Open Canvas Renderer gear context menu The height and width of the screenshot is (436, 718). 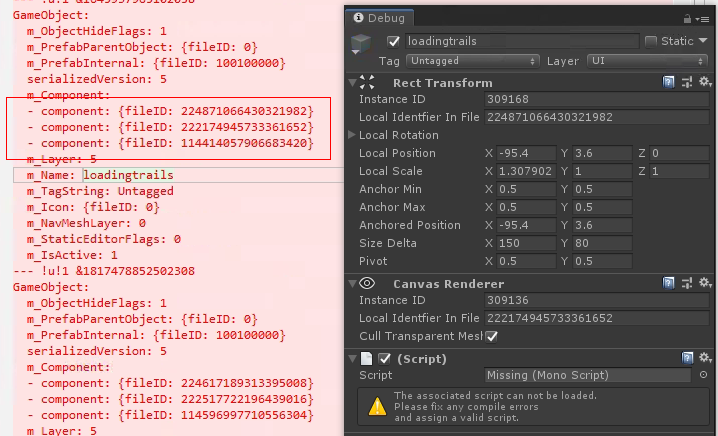pos(704,283)
